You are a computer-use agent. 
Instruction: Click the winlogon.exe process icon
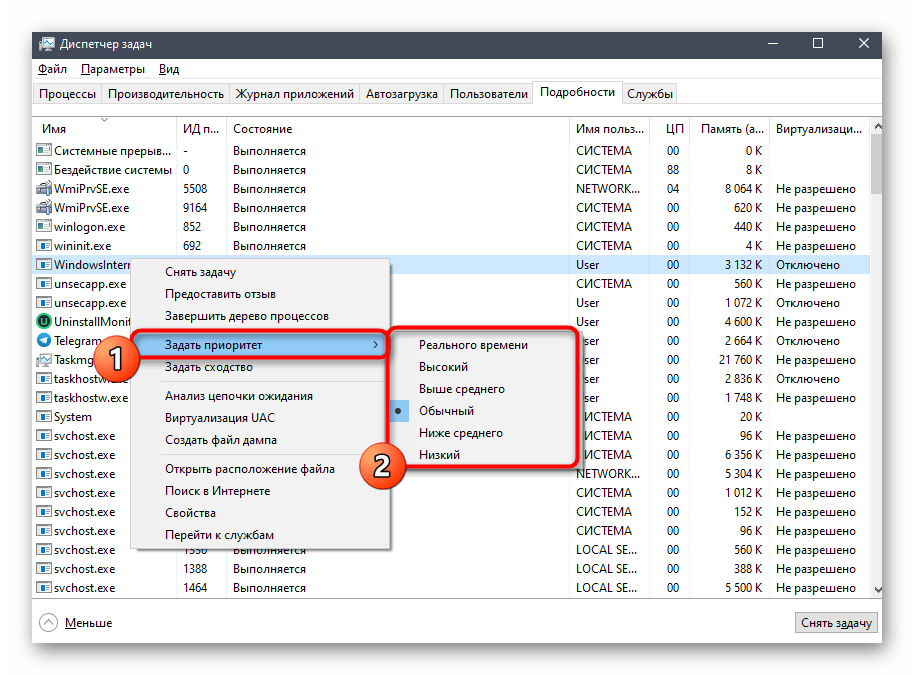44,226
